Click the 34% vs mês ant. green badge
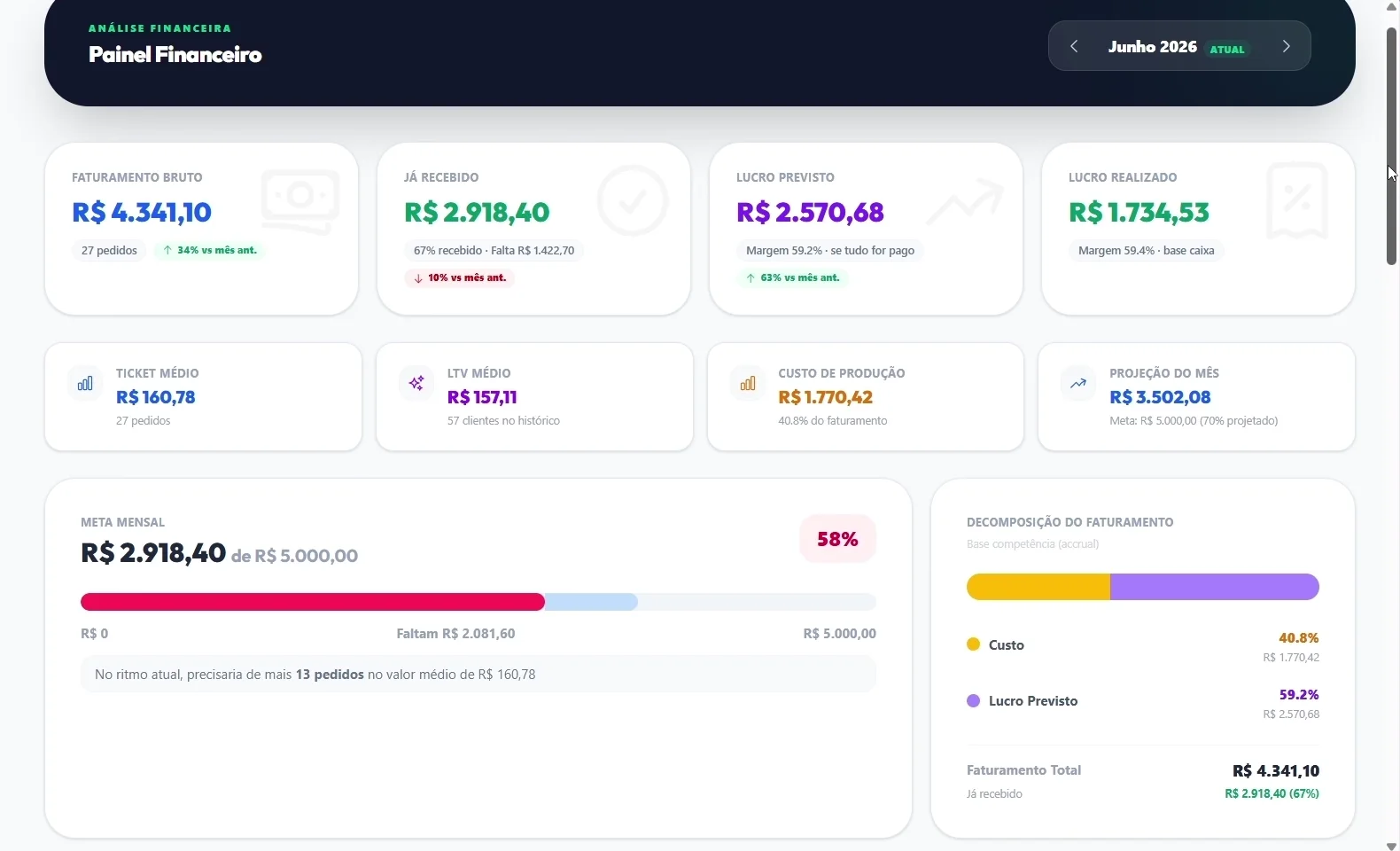Screen dimensions: 1400x851 point(209,251)
